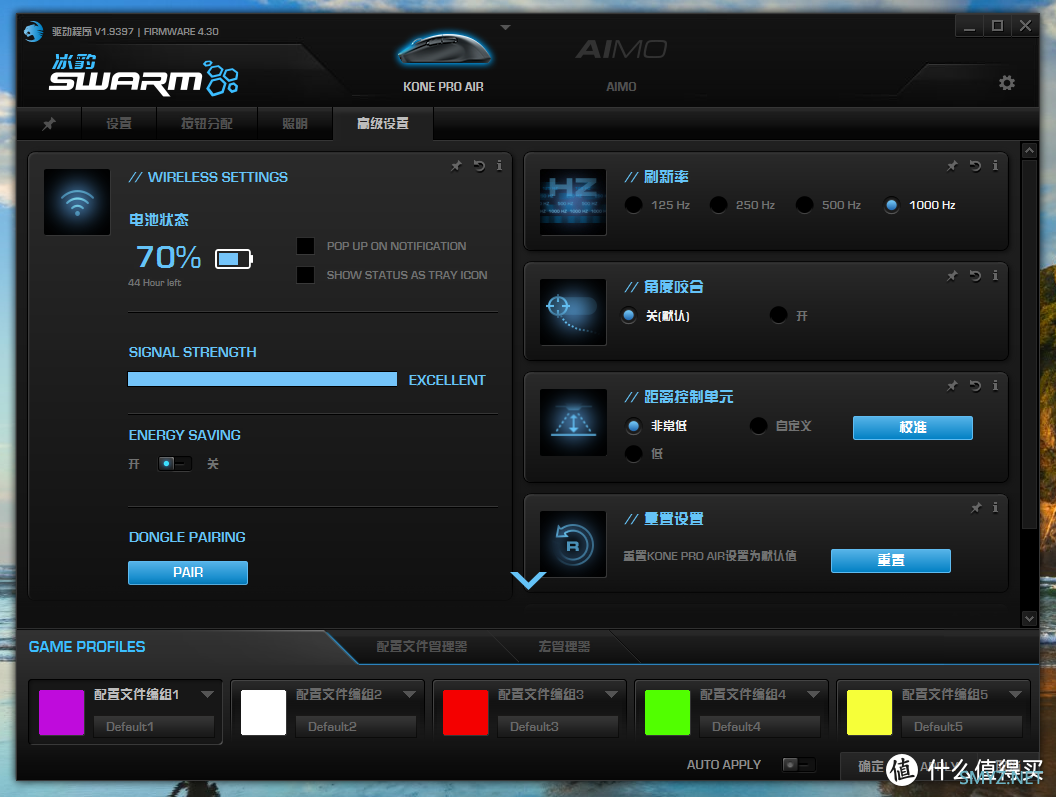Open settings via the gear icon
The height and width of the screenshot is (797, 1056).
(1007, 83)
